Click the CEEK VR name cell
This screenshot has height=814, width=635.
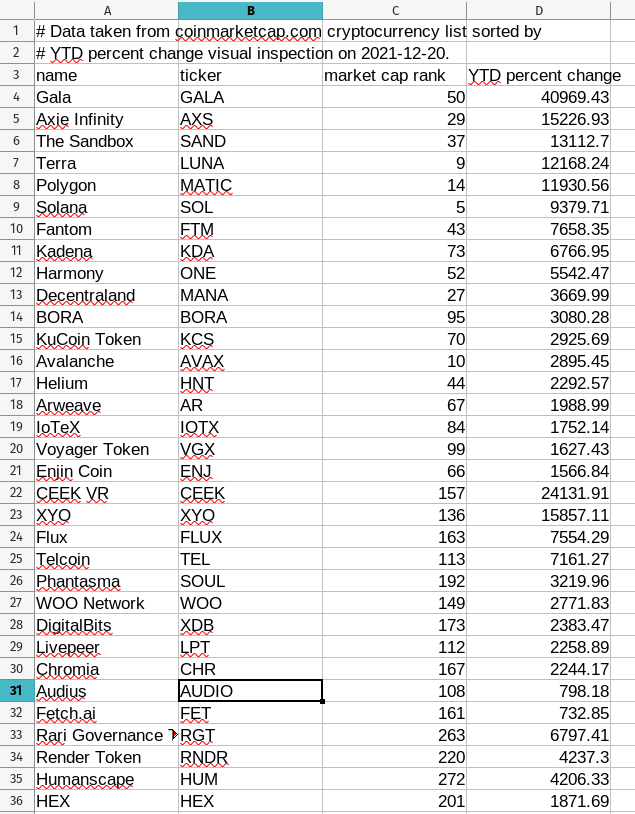(x=106, y=493)
